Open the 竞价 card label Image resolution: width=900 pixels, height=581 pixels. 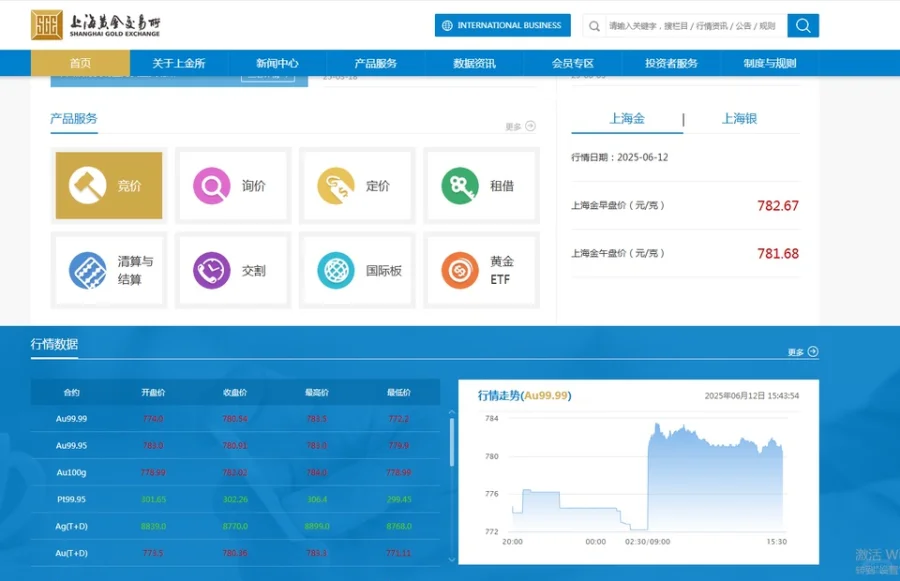click(129, 185)
